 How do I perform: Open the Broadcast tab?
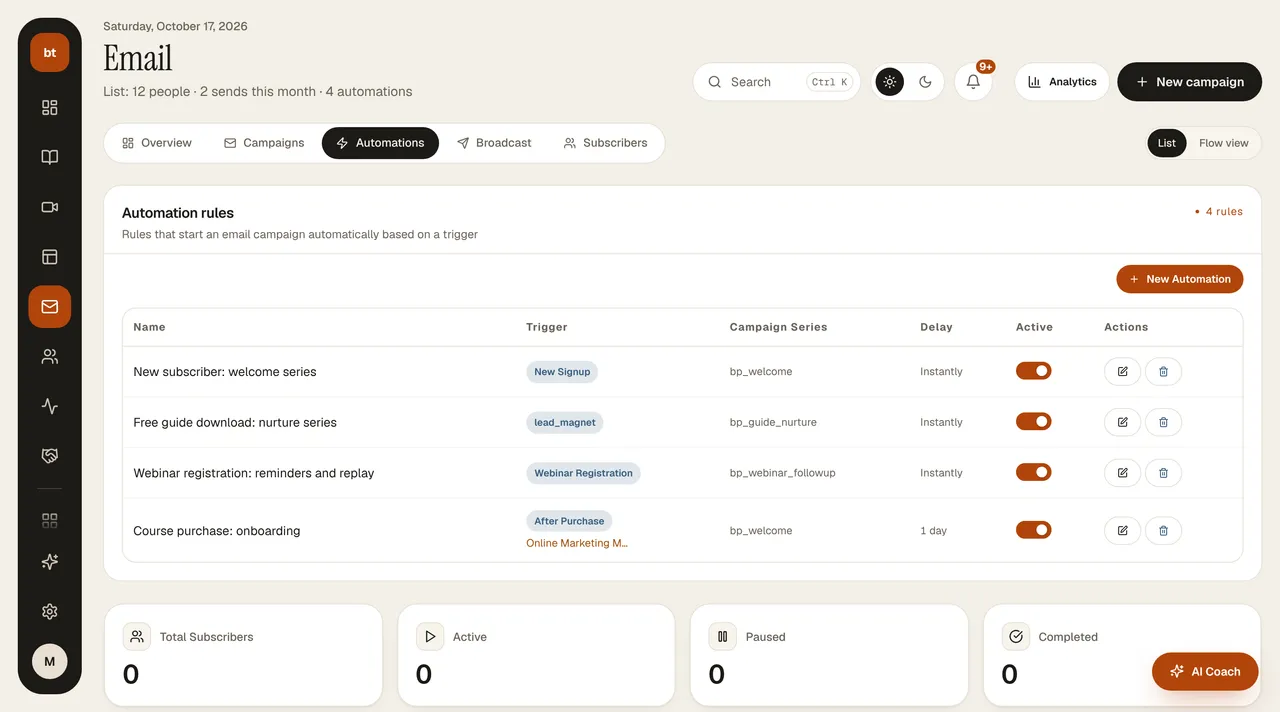494,143
